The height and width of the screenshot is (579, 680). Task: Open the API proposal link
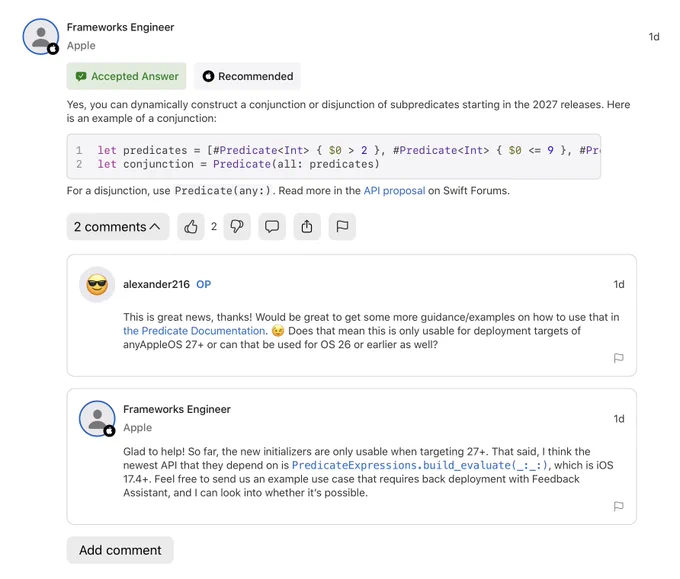tap(394, 191)
